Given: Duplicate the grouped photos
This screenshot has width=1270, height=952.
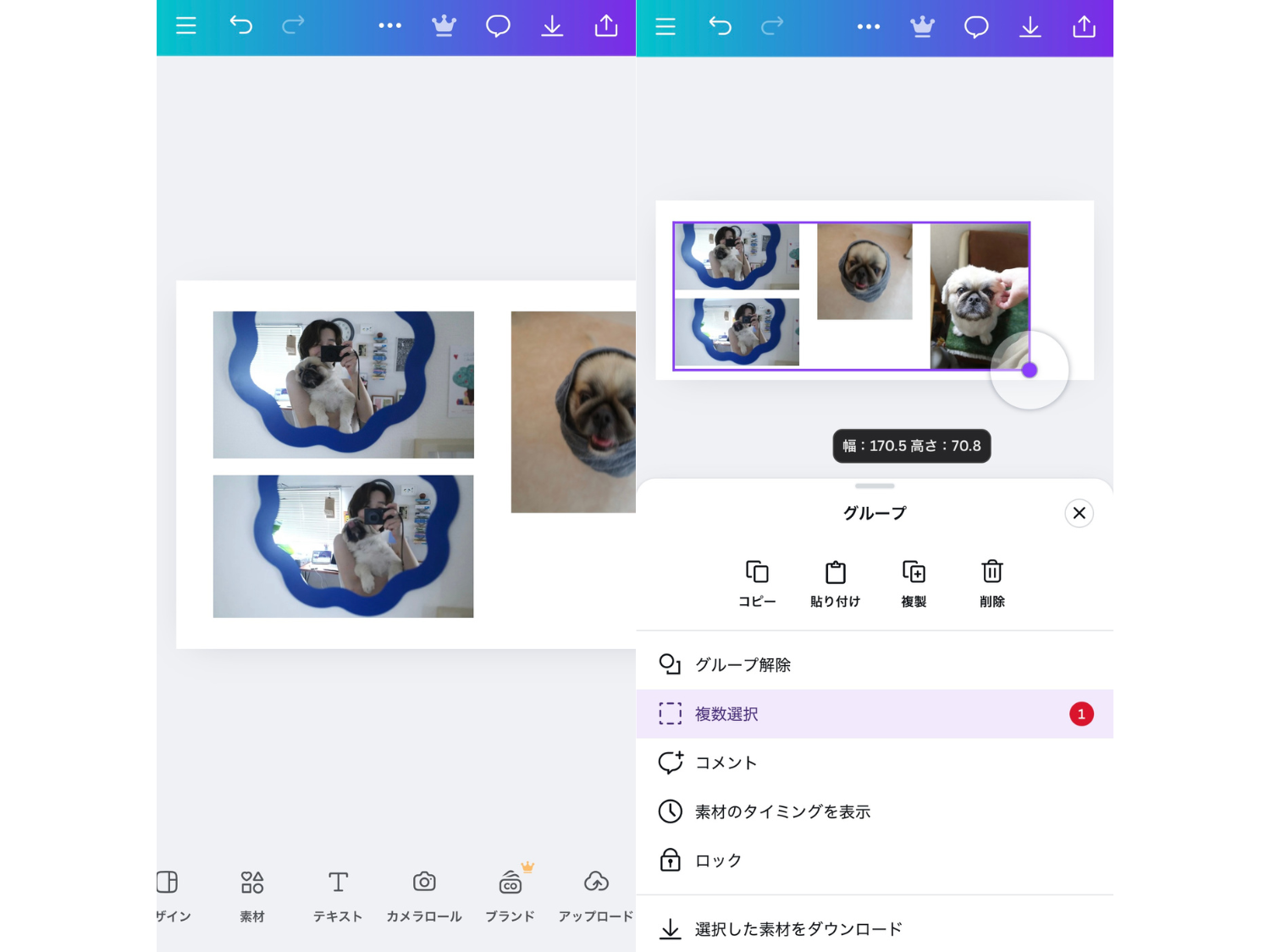Looking at the screenshot, I should [914, 582].
